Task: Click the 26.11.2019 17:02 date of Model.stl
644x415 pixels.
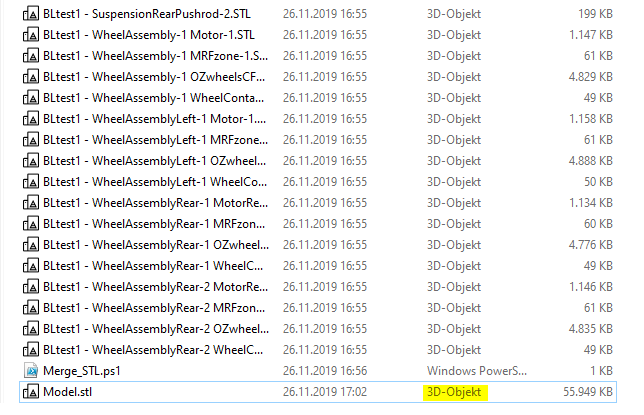Action: coord(324,392)
